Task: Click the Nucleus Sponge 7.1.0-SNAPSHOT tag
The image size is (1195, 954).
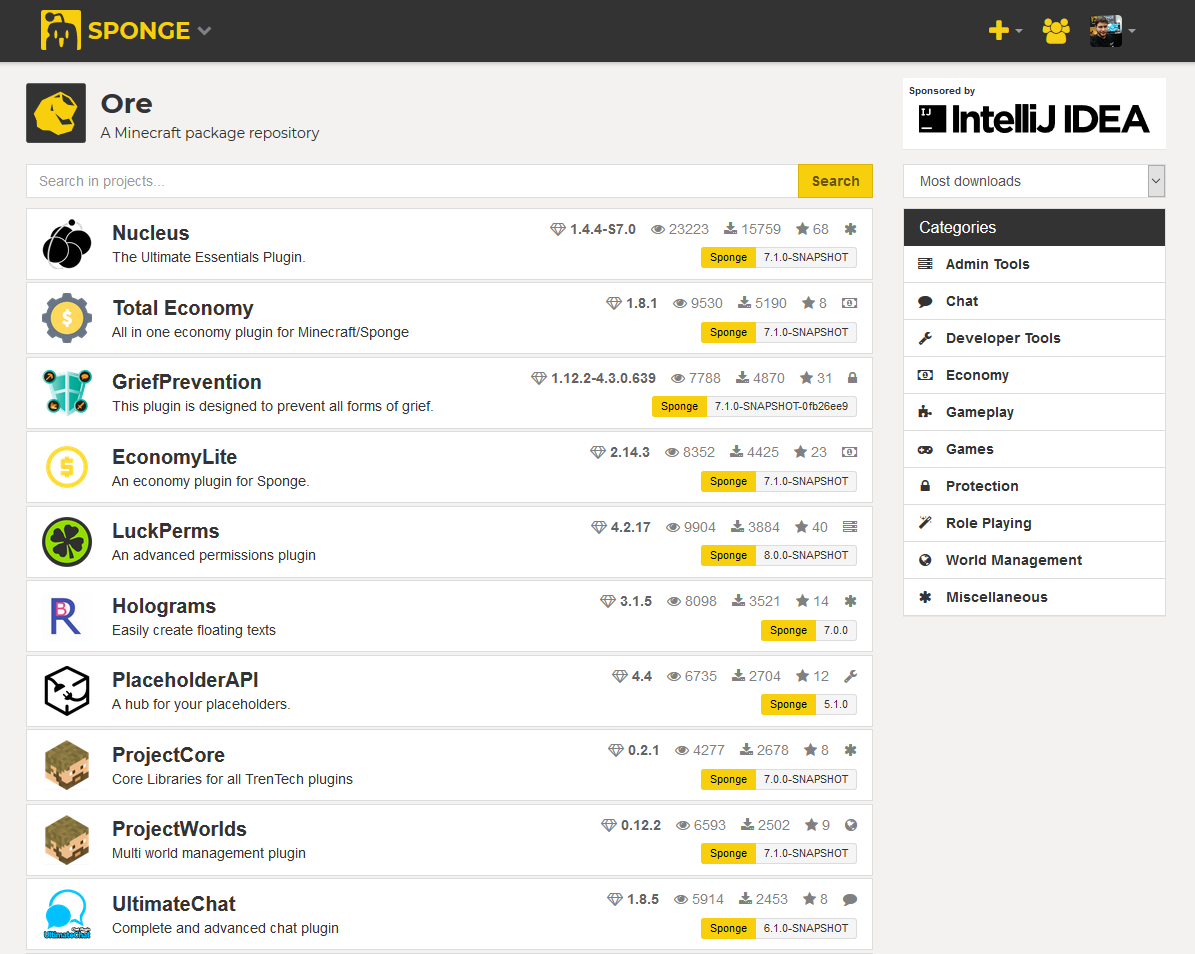Action: coord(779,258)
